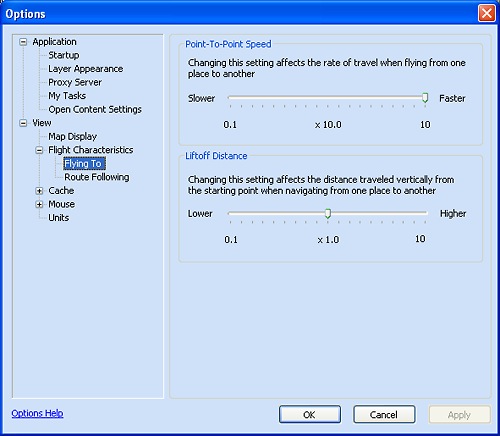Open the Options Help link
500x436 pixels.
pyautogui.click(x=37, y=413)
